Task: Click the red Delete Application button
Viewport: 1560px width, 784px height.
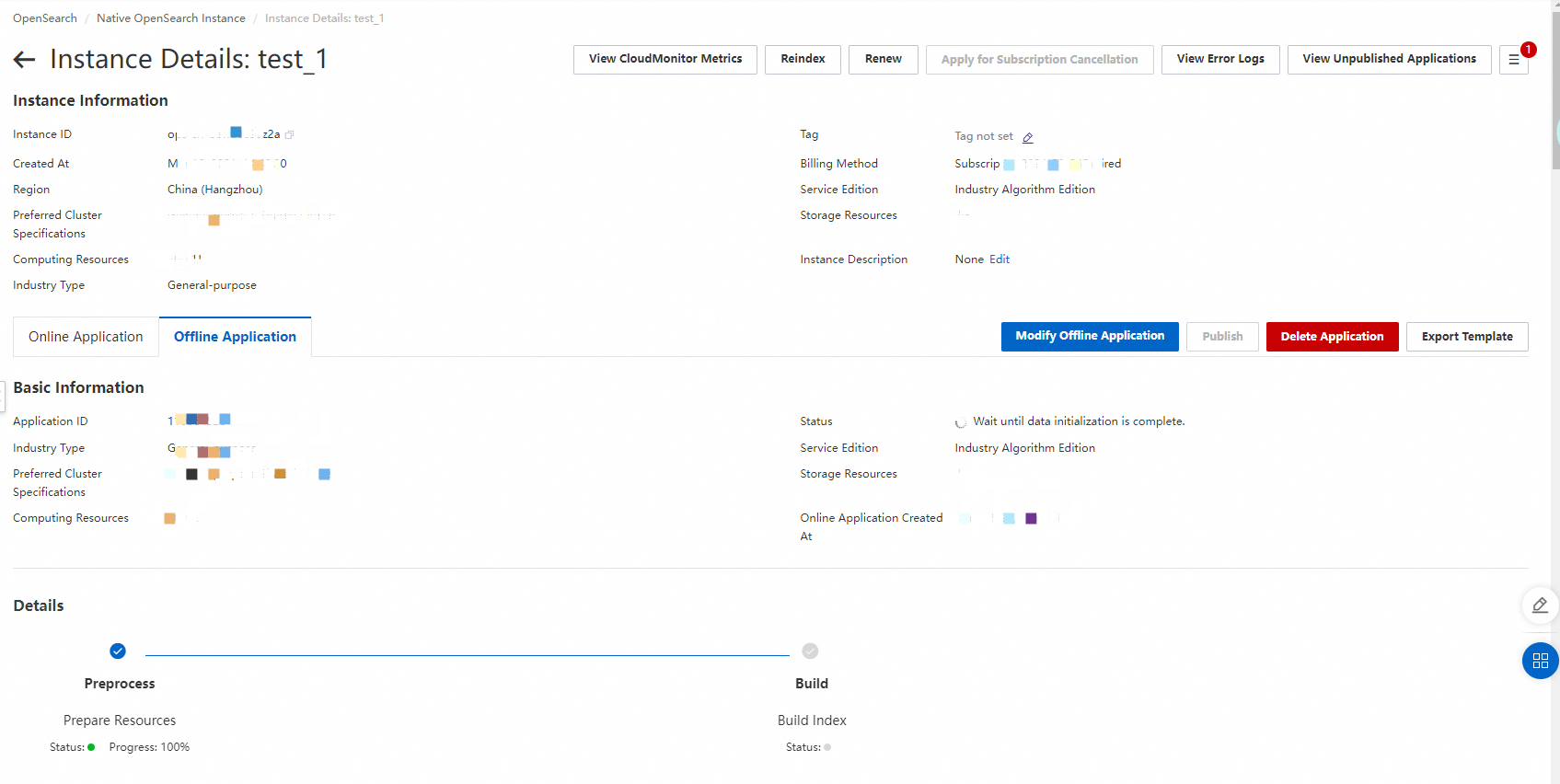Action: 1333,337
